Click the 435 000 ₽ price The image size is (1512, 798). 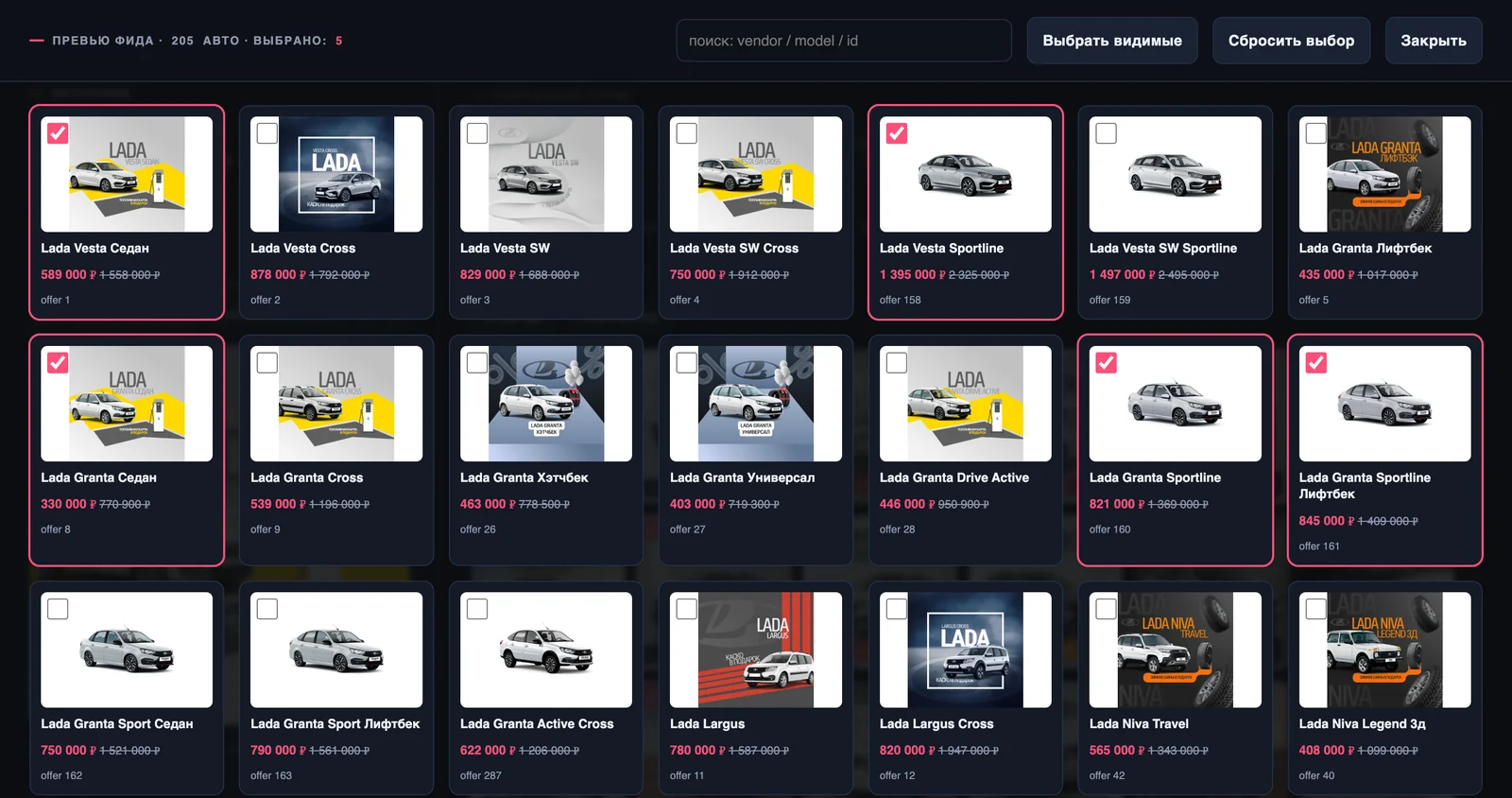click(1327, 274)
